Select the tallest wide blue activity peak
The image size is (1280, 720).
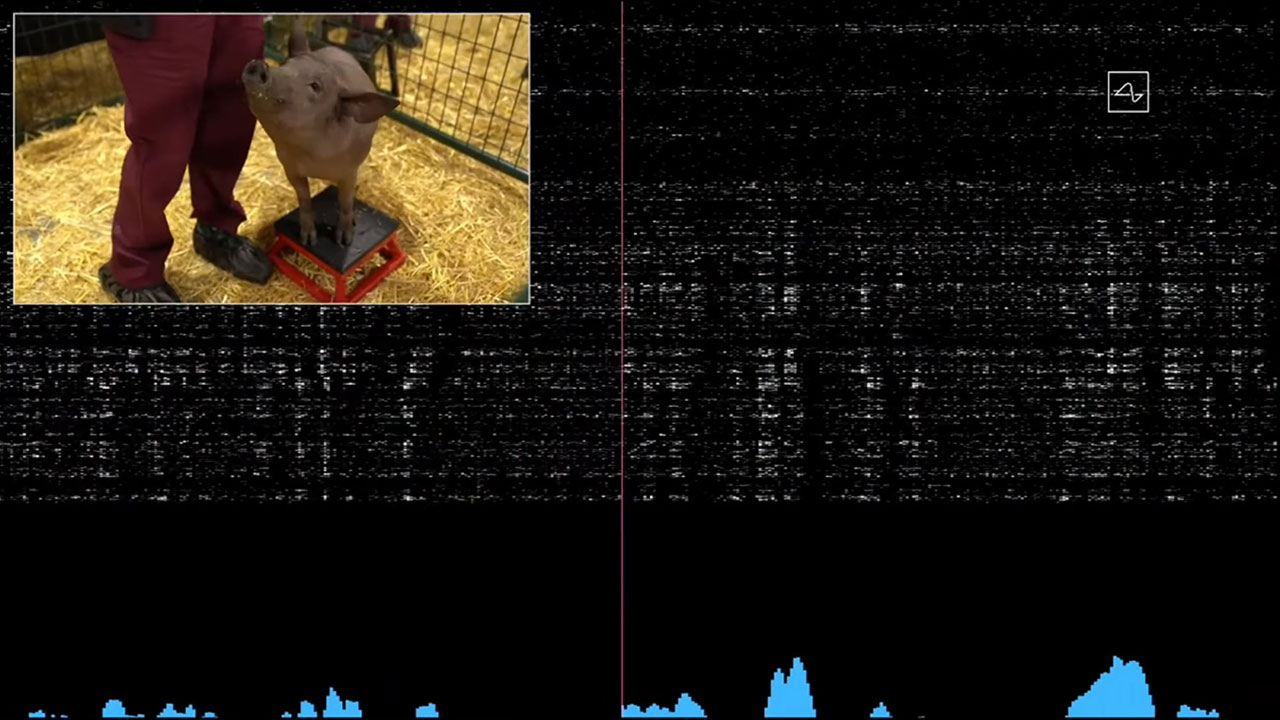[1111, 687]
